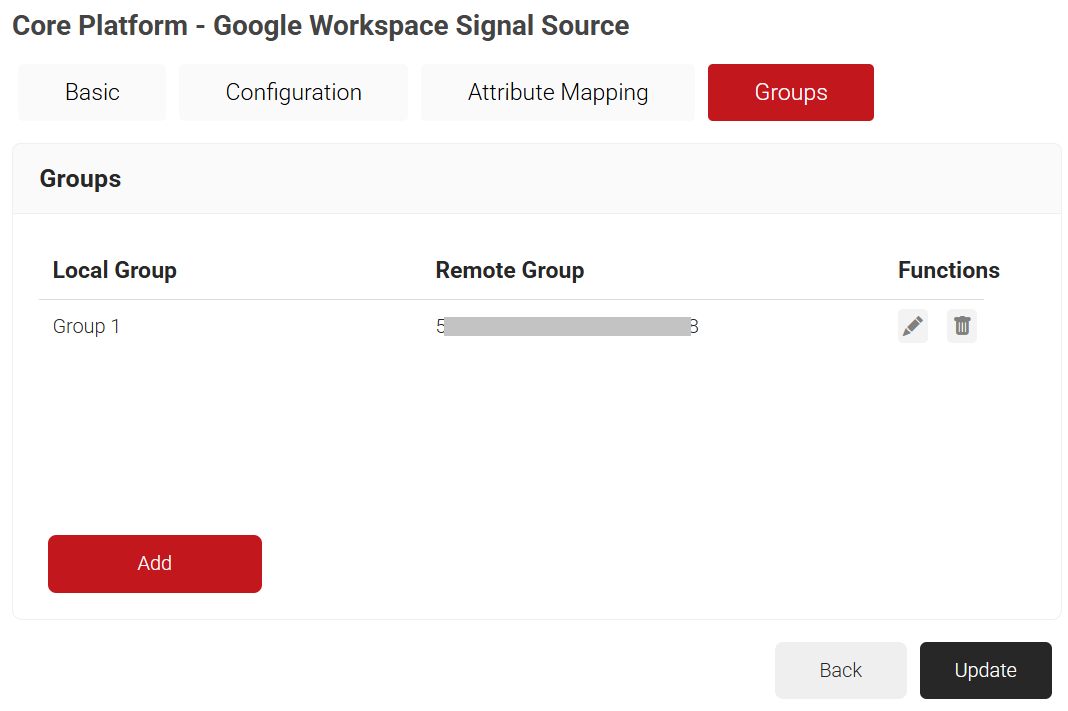Click the black Update button
The image size is (1068, 711).
point(985,670)
